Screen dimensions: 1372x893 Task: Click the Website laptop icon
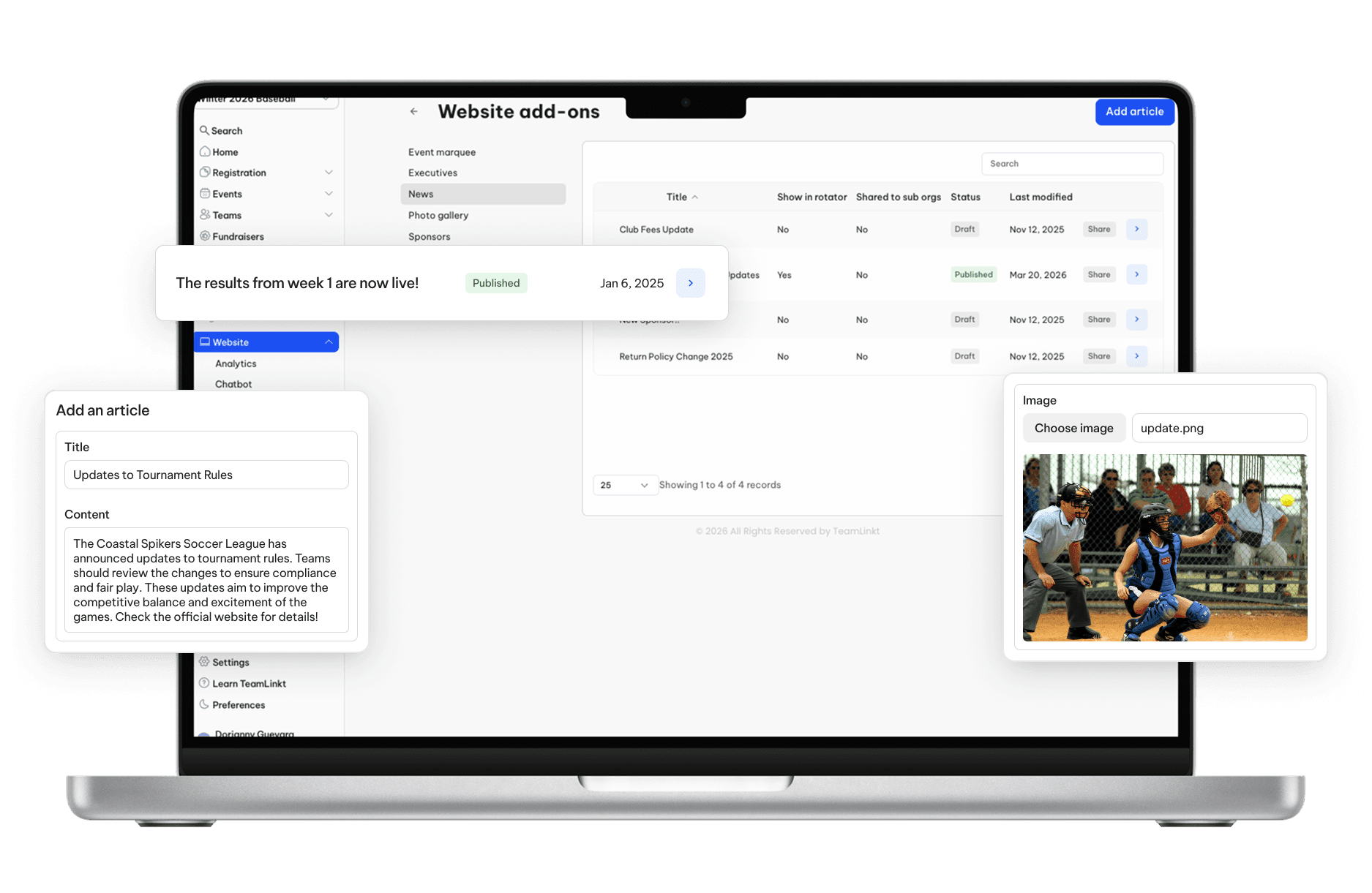pos(205,342)
